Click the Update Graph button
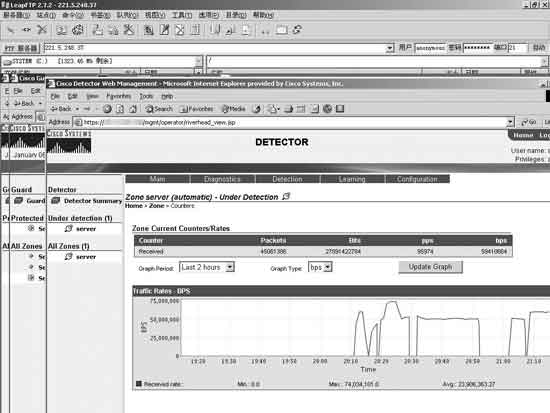 430,267
